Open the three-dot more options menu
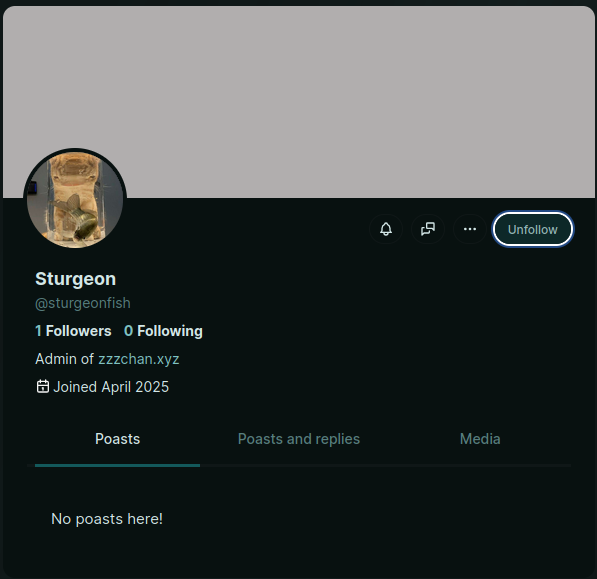The width and height of the screenshot is (597, 579). pyautogui.click(x=470, y=229)
